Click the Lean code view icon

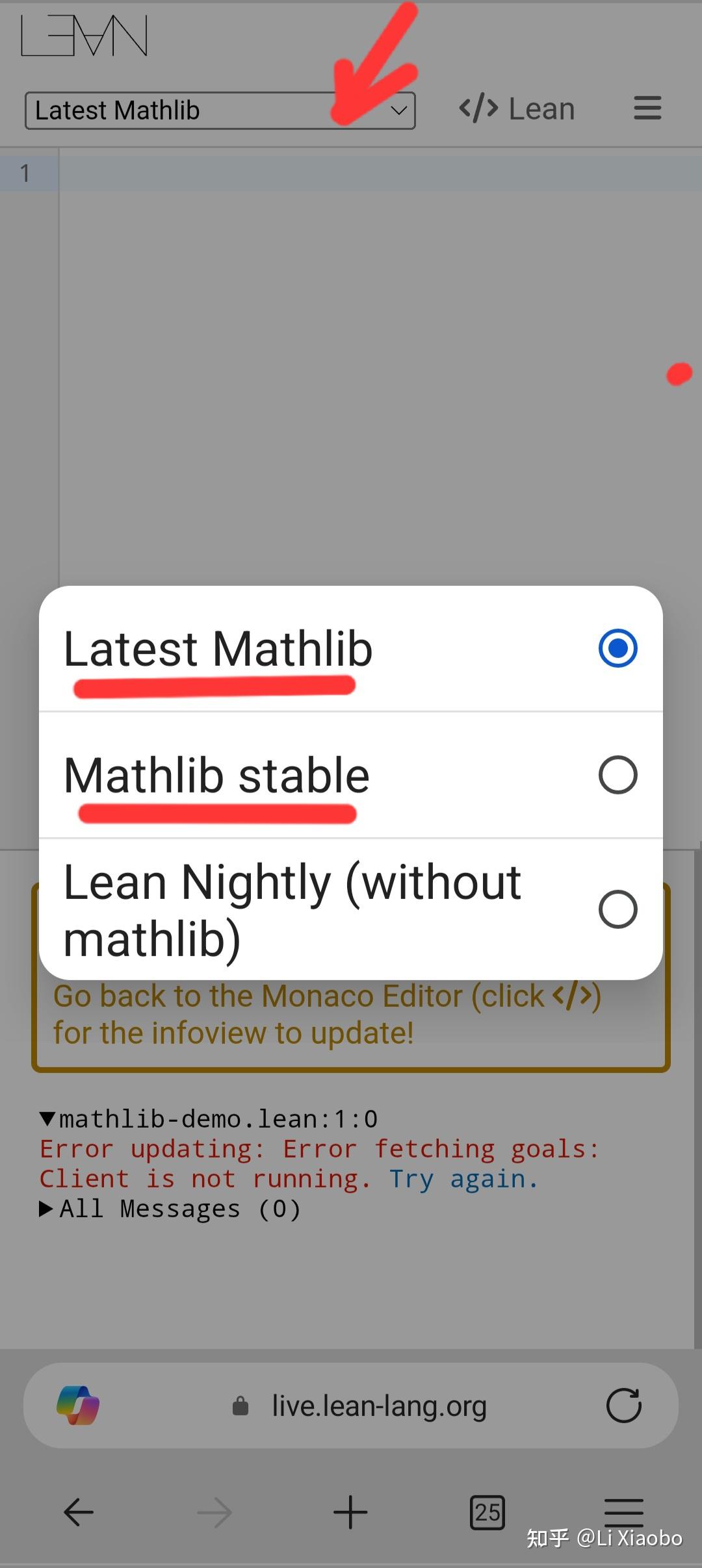click(x=478, y=108)
